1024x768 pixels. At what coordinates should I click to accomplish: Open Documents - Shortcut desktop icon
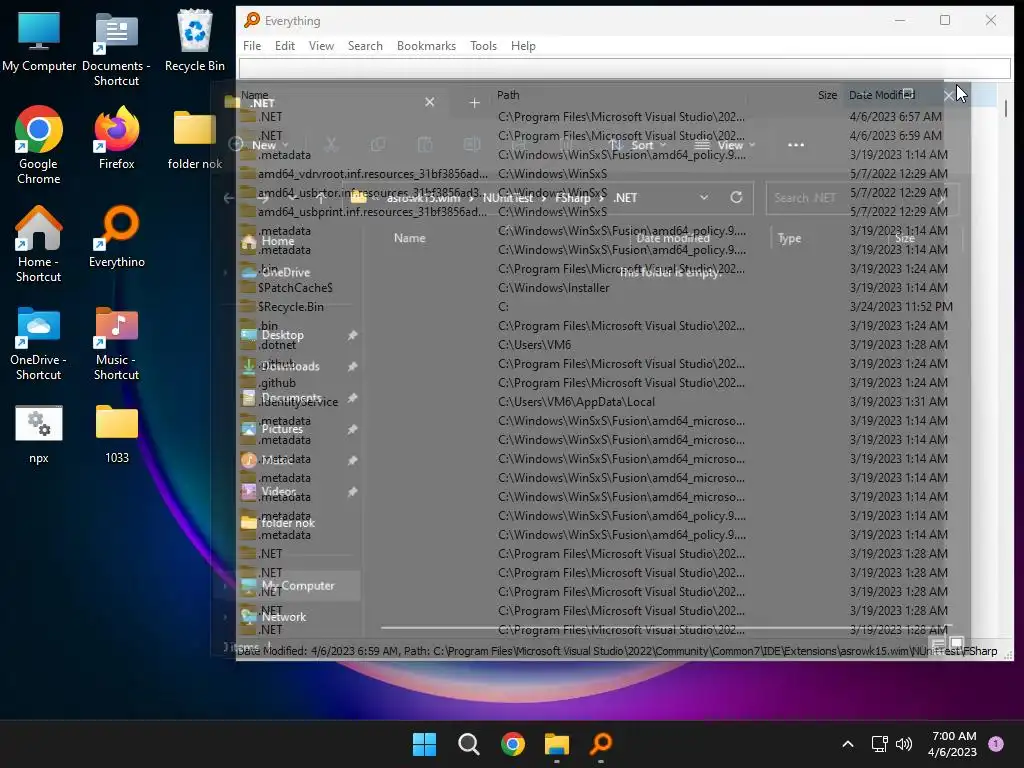[x=116, y=50]
